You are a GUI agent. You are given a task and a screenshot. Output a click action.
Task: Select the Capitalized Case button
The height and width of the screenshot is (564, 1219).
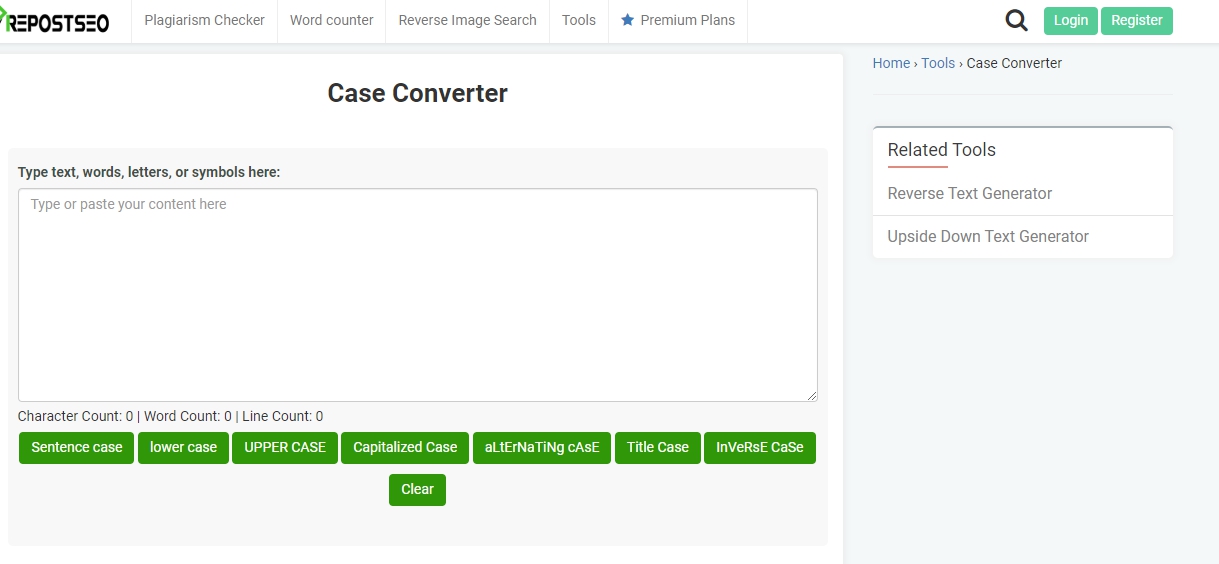pos(405,447)
